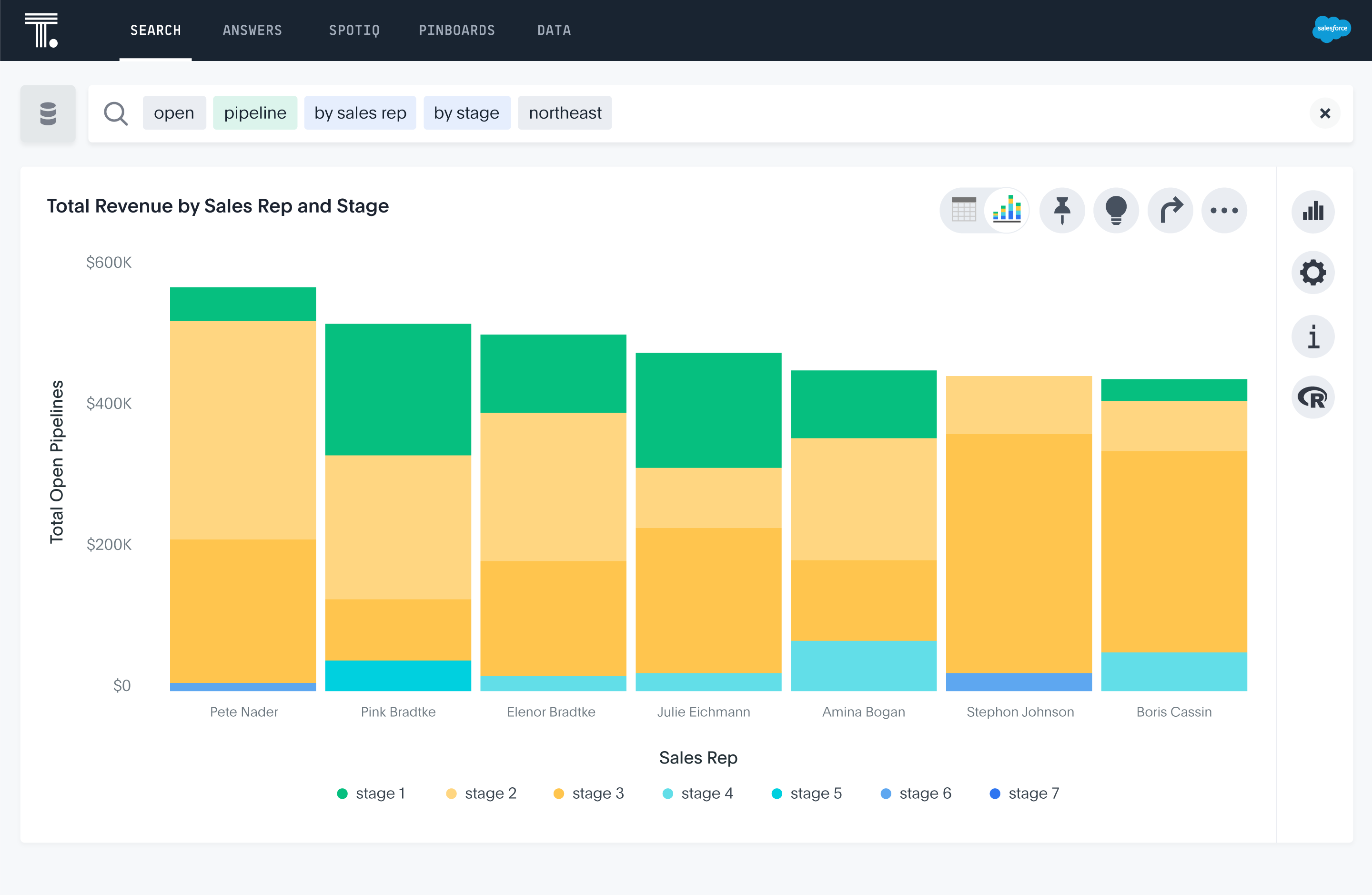Clear the search query

[1325, 113]
